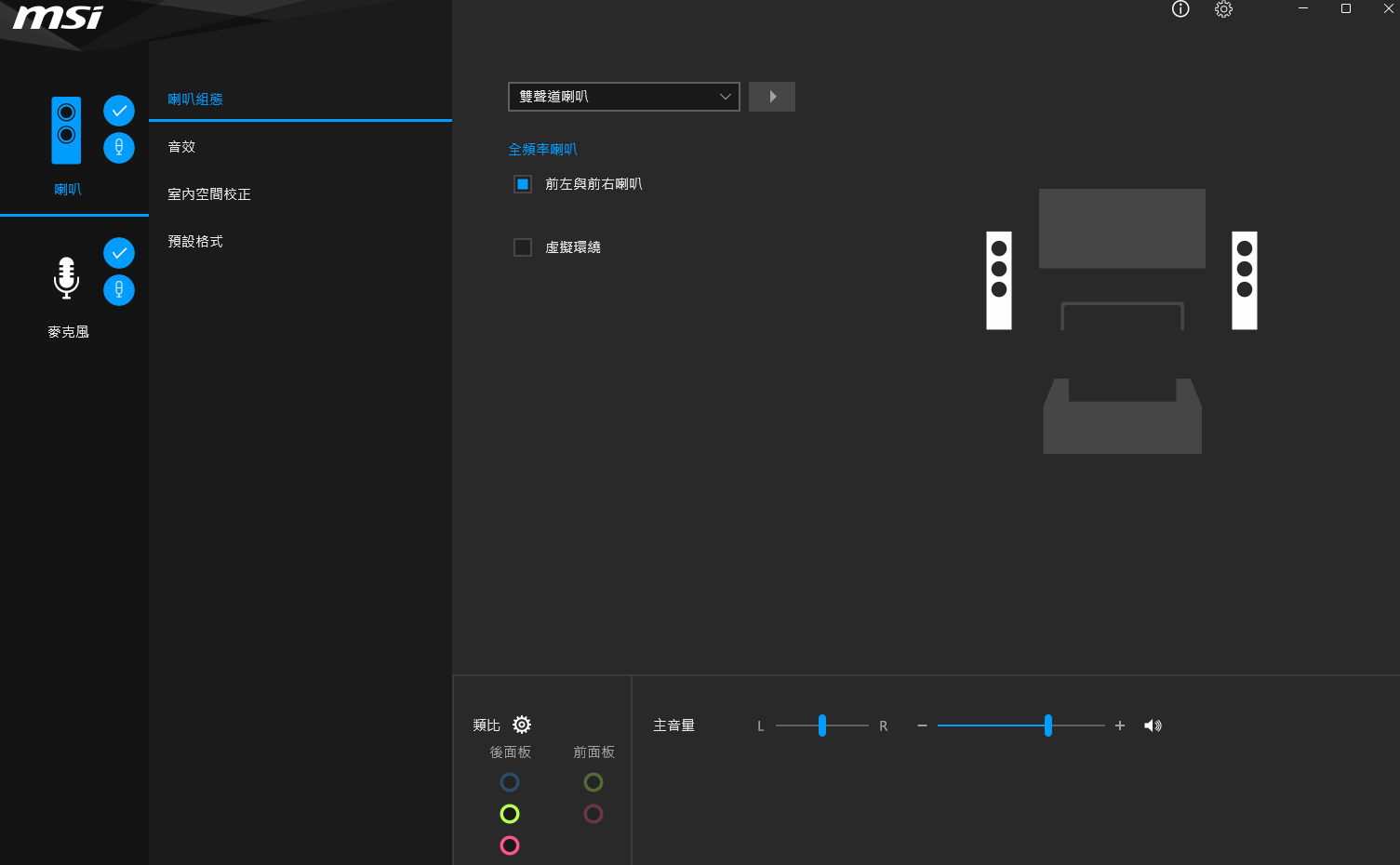Open the 室內空間校正 tab
The image size is (1400, 865).
point(208,193)
